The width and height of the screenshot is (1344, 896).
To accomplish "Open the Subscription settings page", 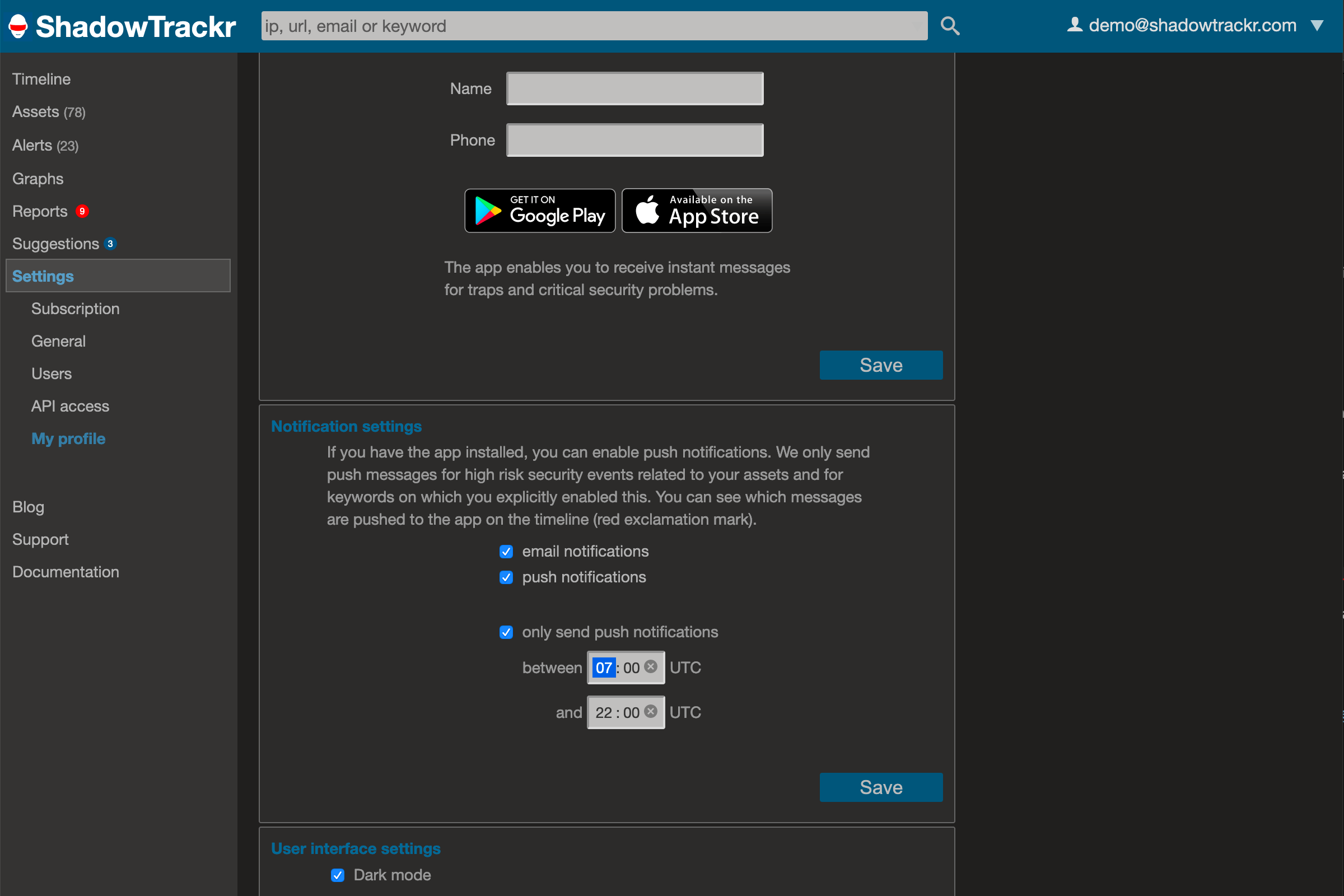I will (76, 309).
